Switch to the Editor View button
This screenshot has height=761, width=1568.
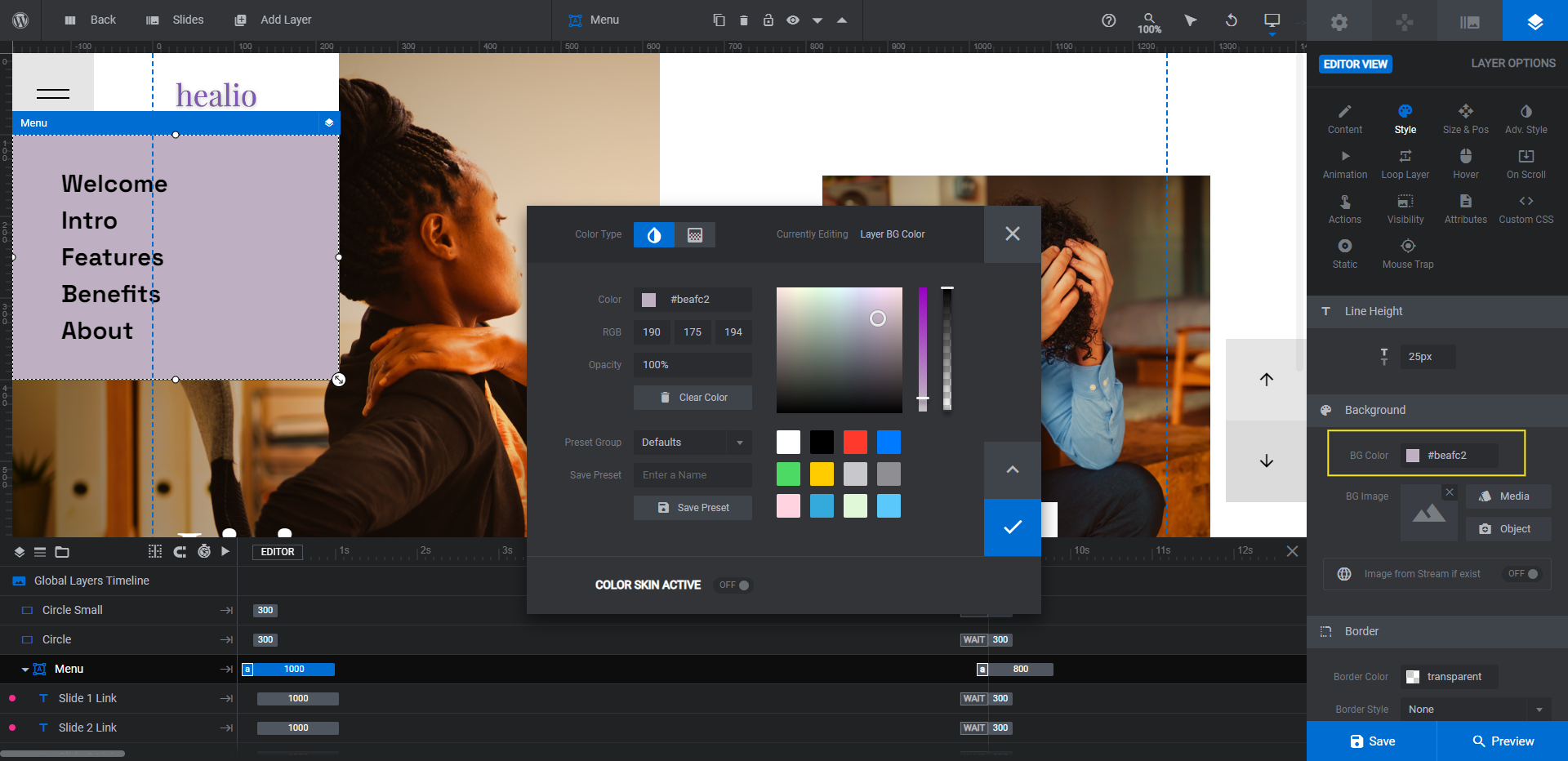(1356, 64)
